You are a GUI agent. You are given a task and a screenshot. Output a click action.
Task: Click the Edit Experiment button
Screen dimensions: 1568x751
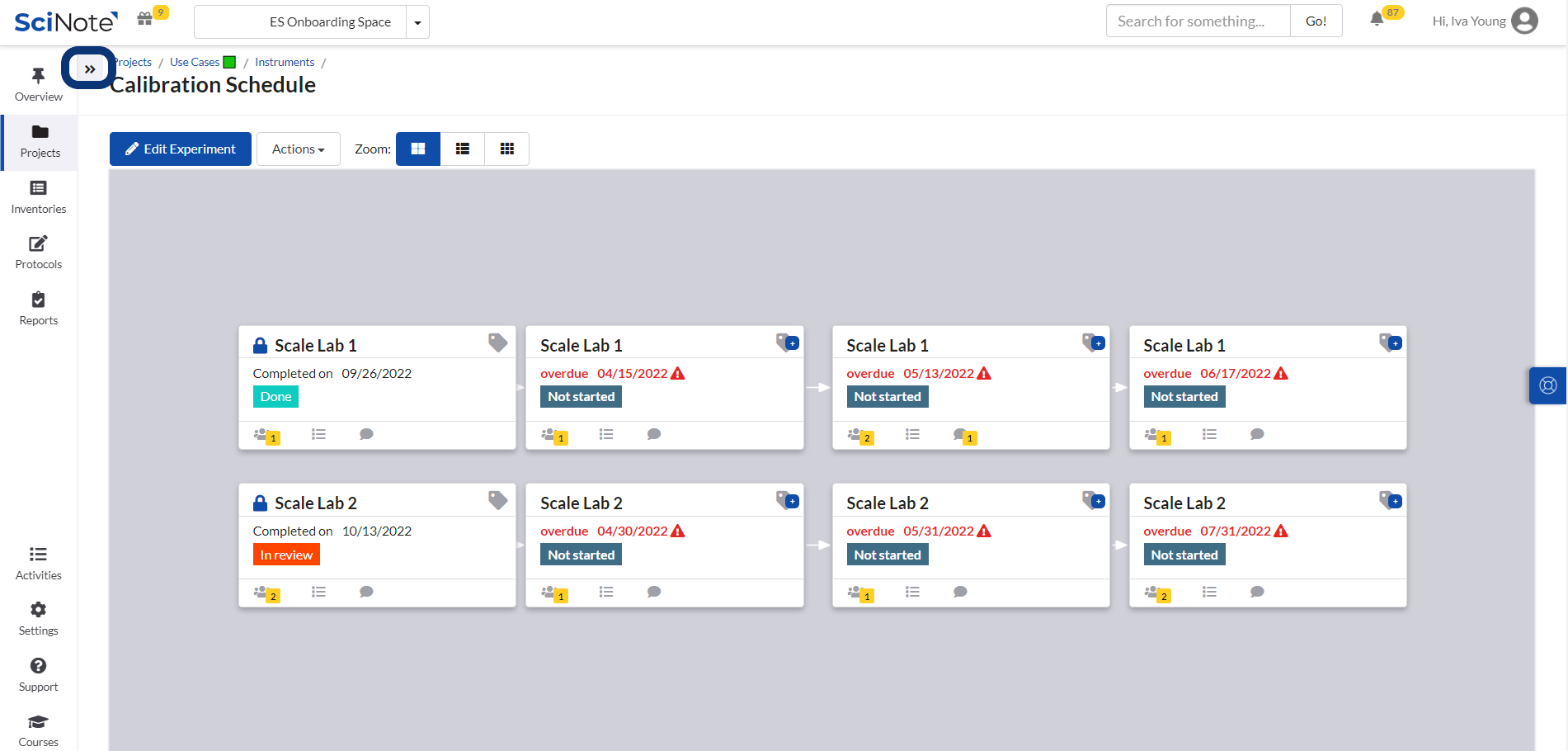pyautogui.click(x=181, y=149)
